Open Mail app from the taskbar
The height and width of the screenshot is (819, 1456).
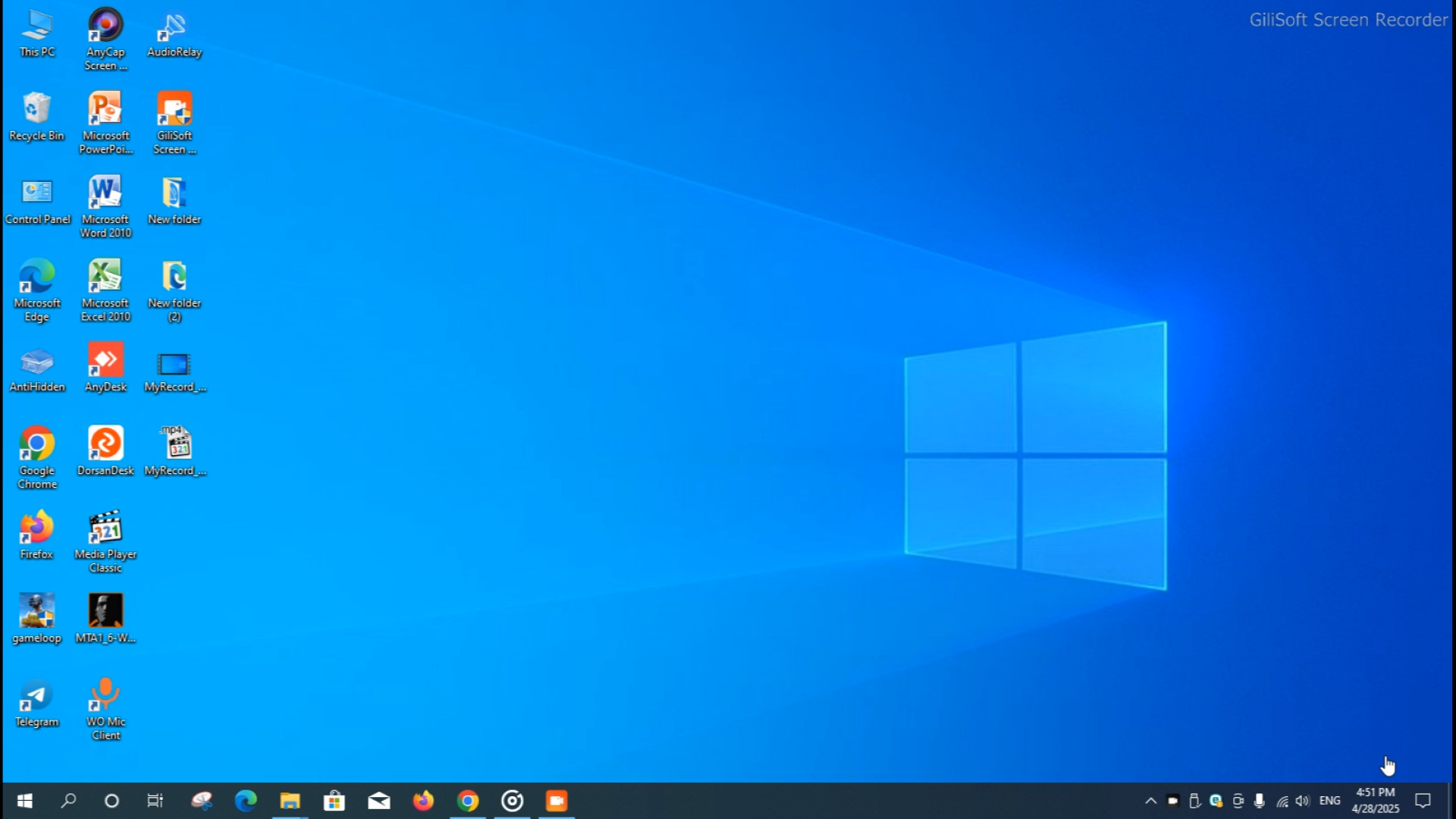tap(378, 801)
